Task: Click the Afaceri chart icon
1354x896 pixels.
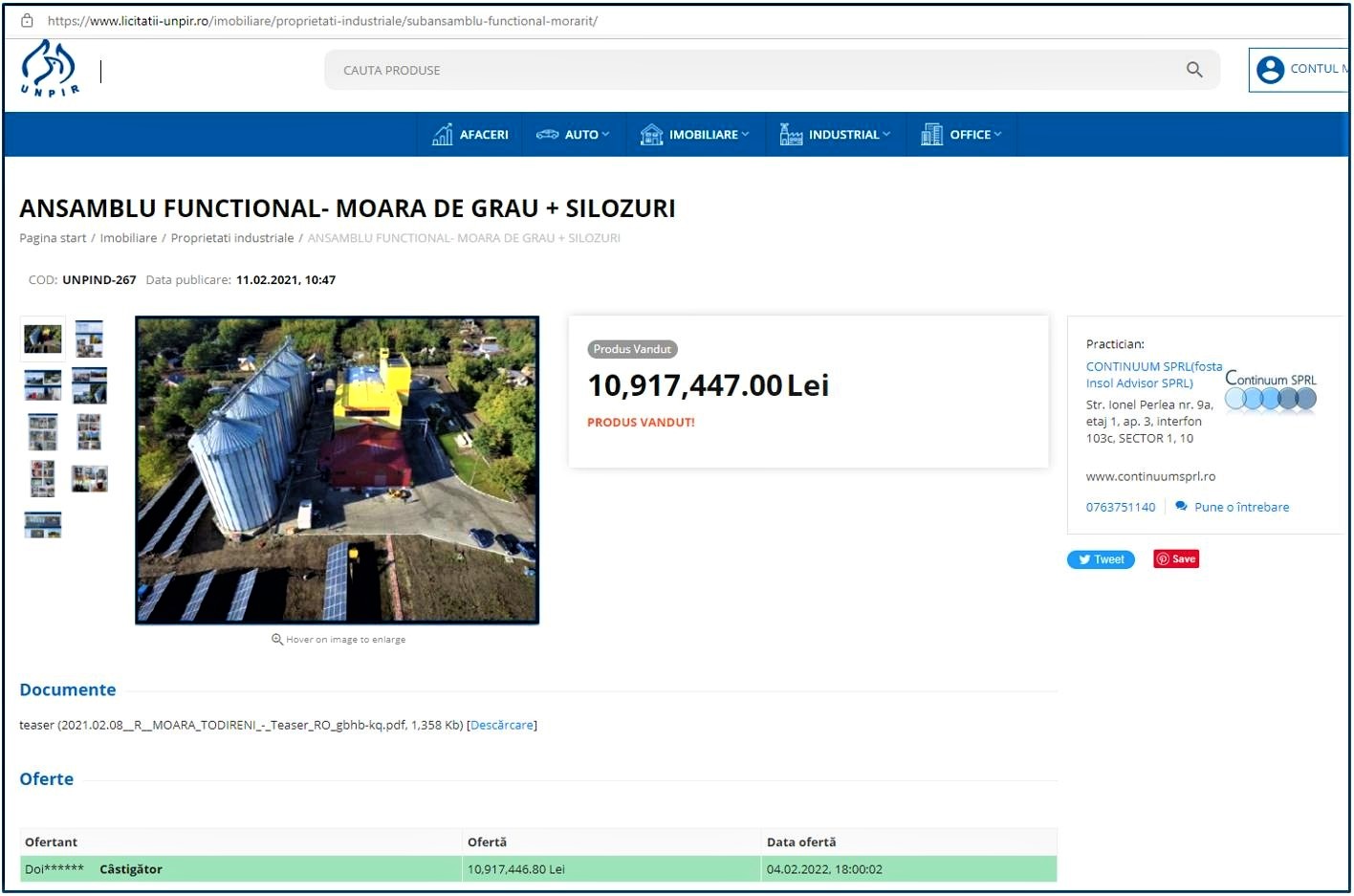Action: pos(442,135)
